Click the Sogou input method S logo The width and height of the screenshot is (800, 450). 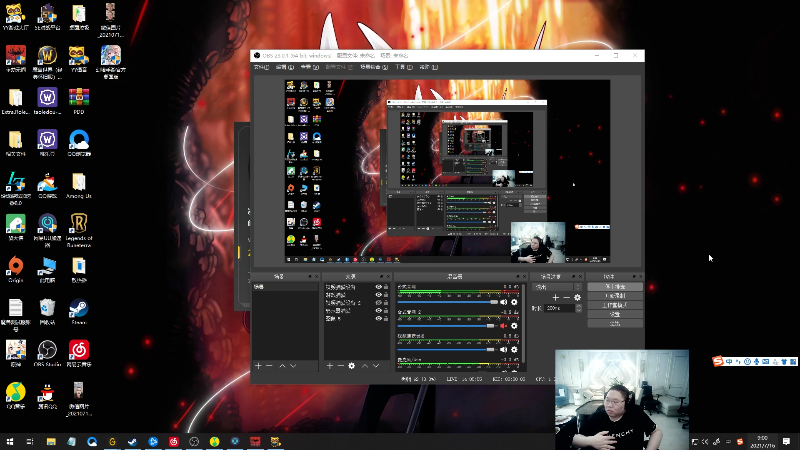click(x=718, y=361)
